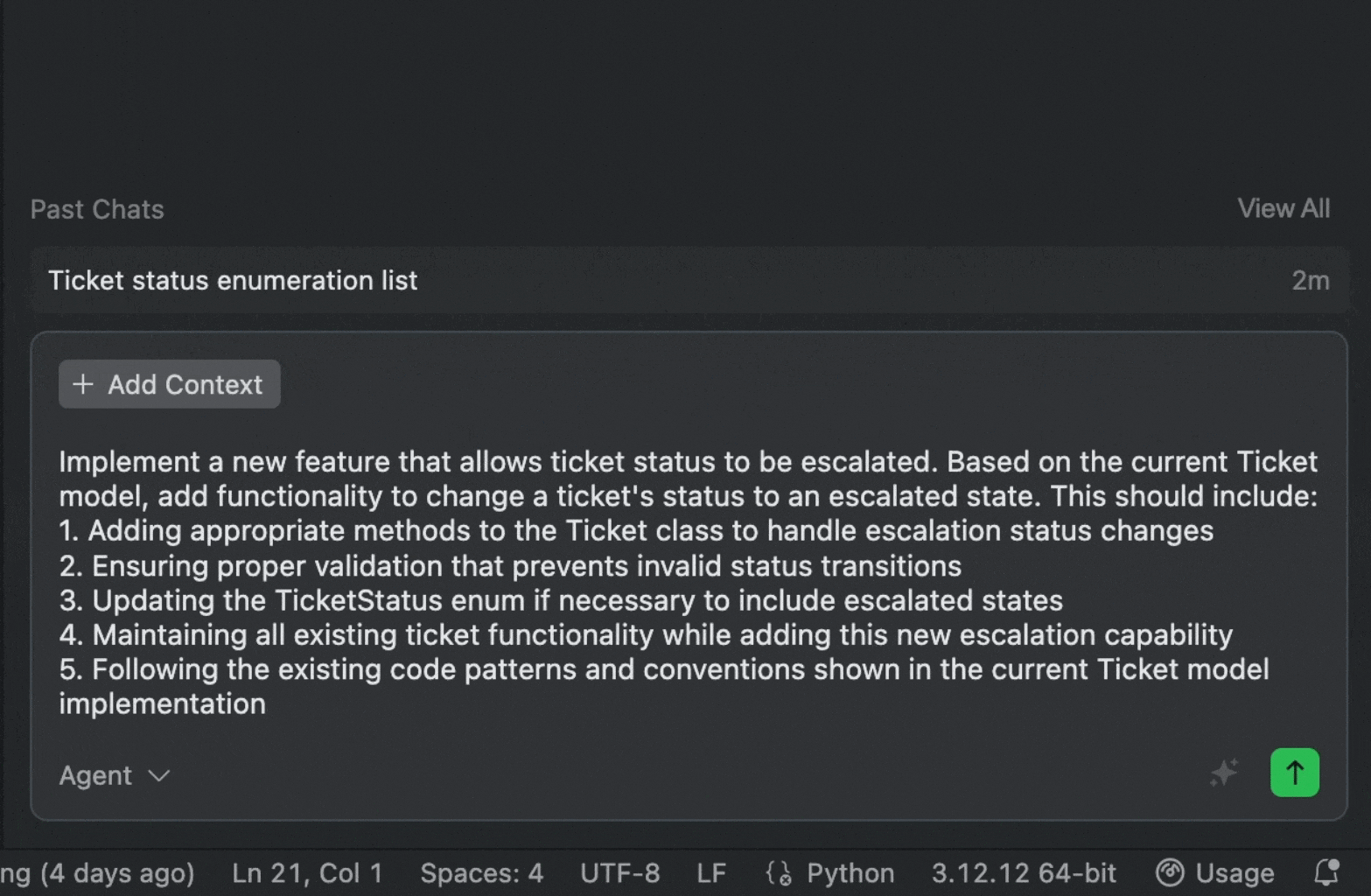Image resolution: width=1371 pixels, height=896 pixels.
Task: Click the chevron next to Agent
Action: click(159, 776)
